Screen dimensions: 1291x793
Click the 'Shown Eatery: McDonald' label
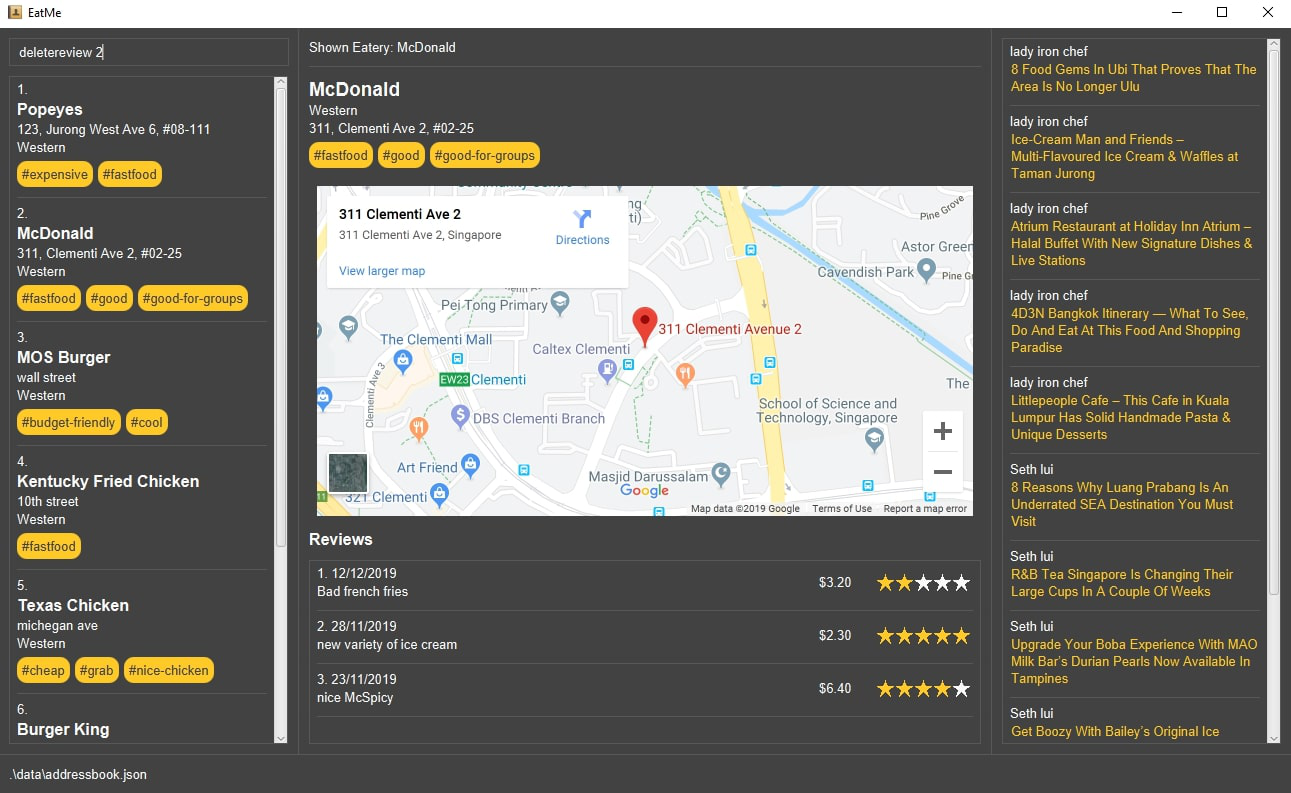pos(382,47)
